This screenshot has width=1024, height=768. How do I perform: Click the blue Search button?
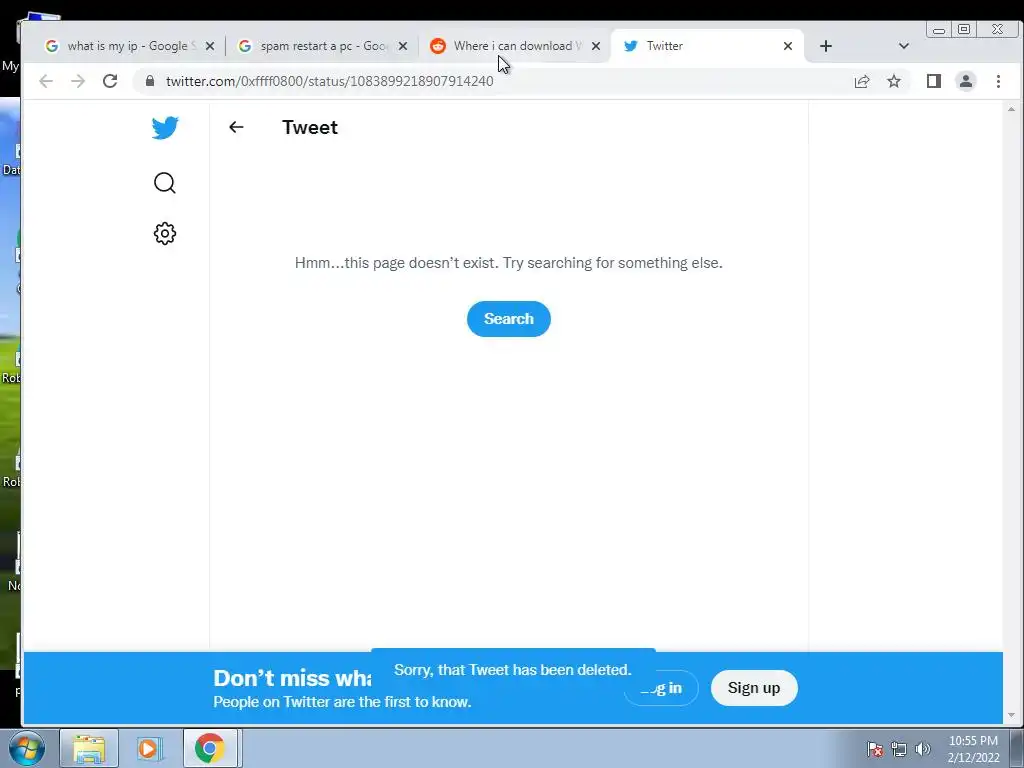[509, 319]
